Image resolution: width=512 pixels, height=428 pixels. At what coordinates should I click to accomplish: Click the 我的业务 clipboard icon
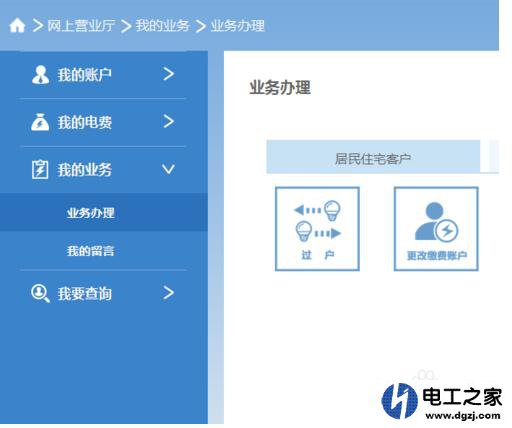40,169
